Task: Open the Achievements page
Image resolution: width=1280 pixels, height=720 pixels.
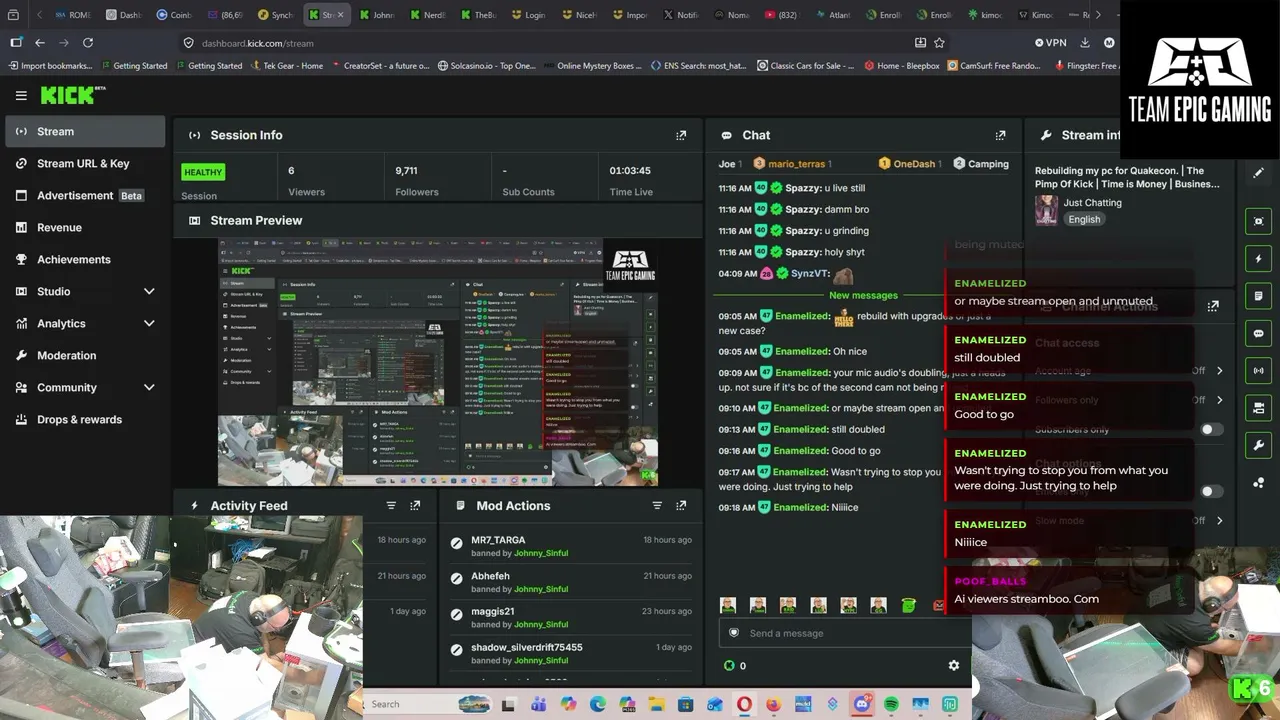Action: (x=85, y=259)
